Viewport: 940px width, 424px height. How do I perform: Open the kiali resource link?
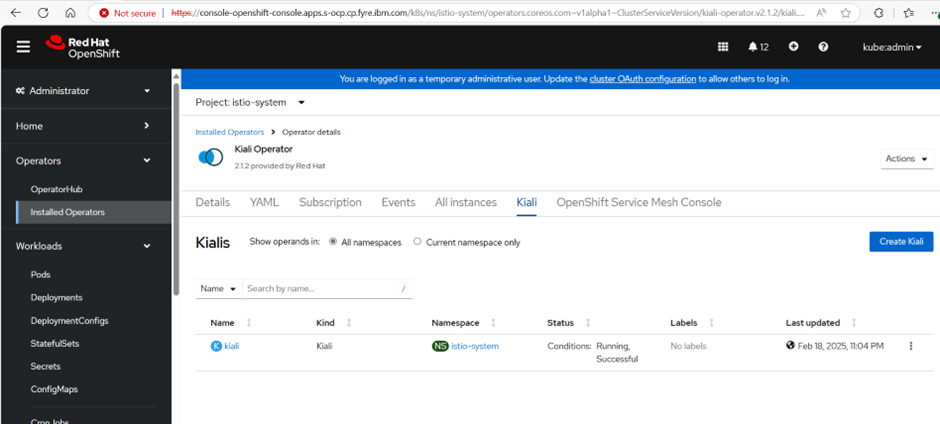coord(231,346)
